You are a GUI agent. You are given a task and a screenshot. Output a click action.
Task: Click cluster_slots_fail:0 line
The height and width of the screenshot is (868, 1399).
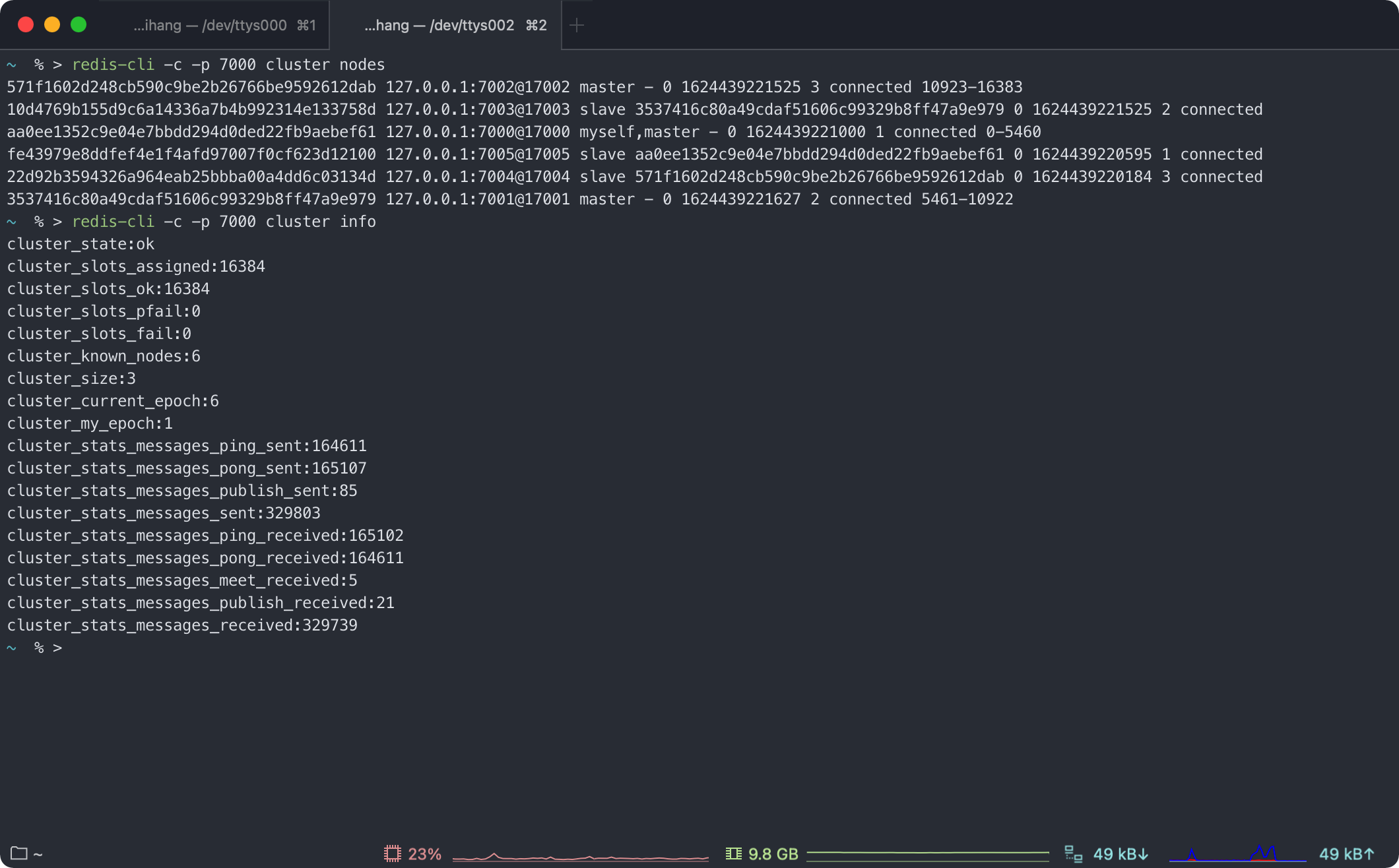99,334
